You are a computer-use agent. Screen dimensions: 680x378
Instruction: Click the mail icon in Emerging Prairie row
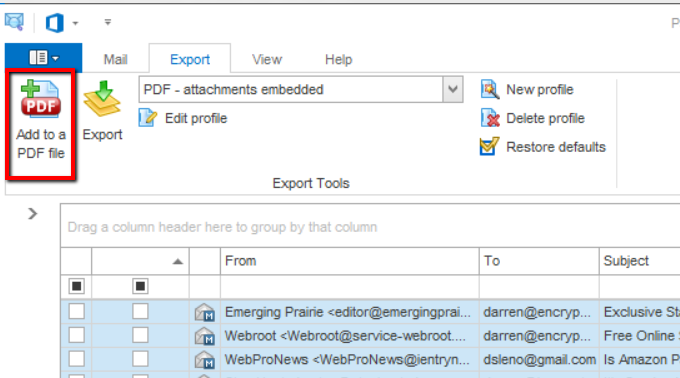(205, 312)
